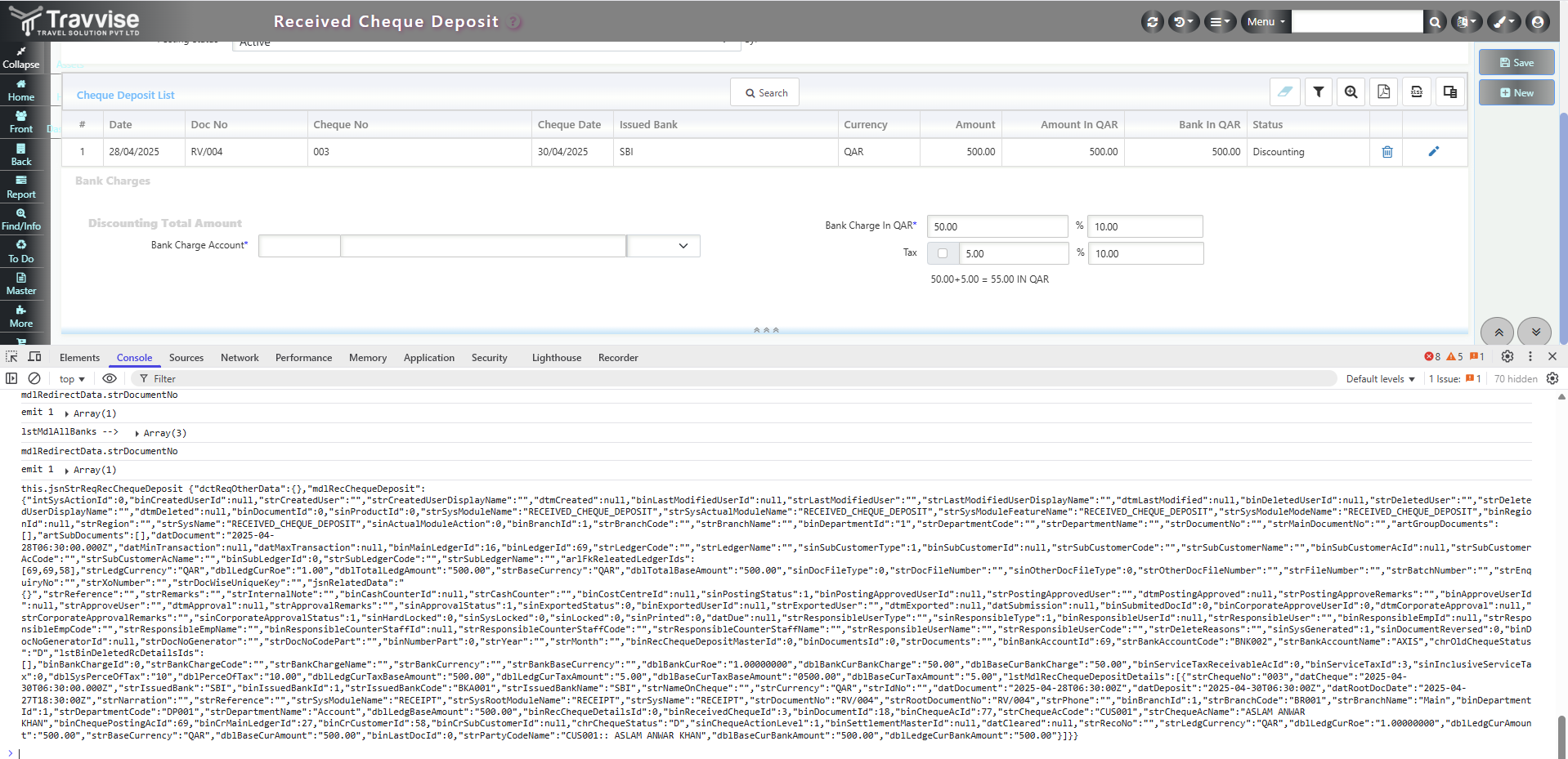Open the Bank Charge Account dropdown arrow
Image resolution: width=1568 pixels, height=759 pixels.
tap(683, 246)
